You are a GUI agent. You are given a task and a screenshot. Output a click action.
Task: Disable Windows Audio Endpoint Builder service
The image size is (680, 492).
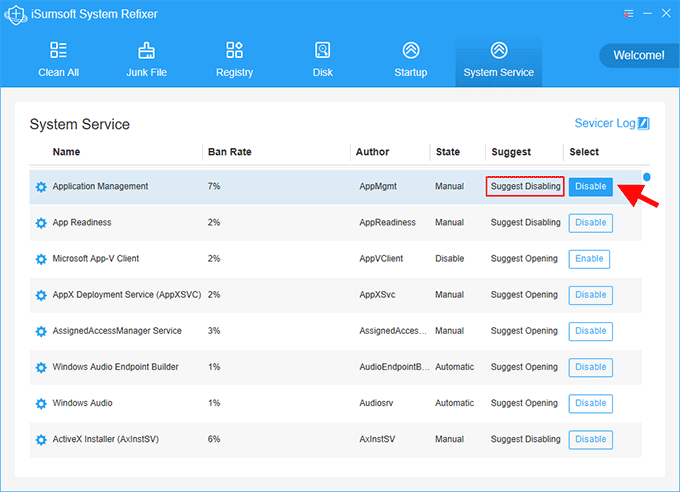click(591, 367)
